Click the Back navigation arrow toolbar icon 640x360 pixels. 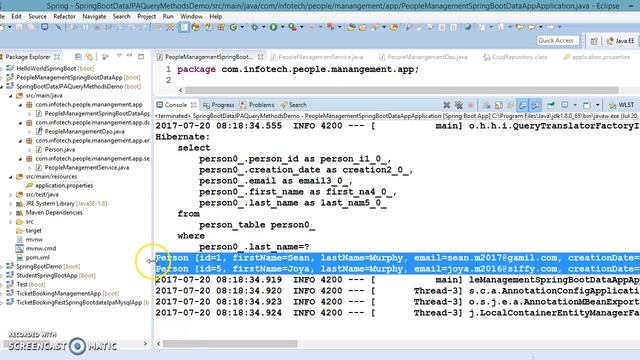tap(532, 27)
